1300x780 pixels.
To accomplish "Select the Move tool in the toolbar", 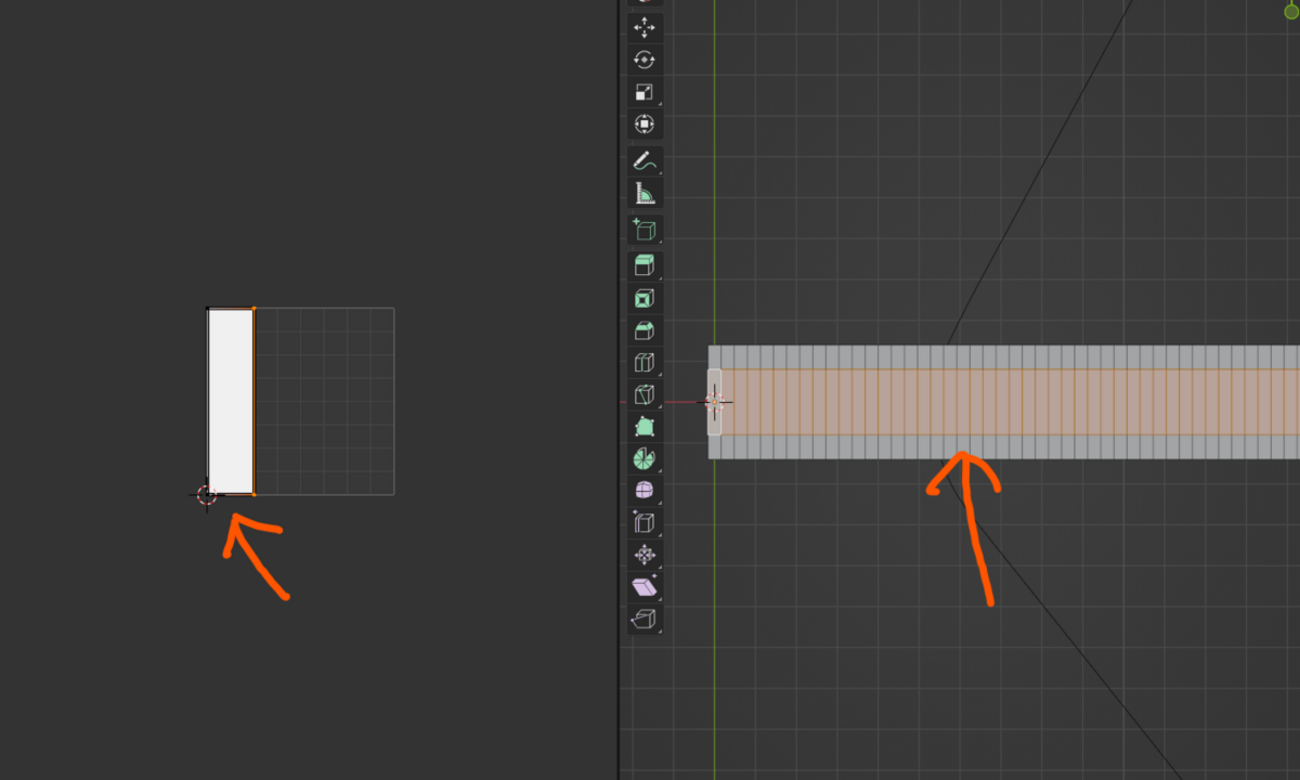I will tap(645, 27).
